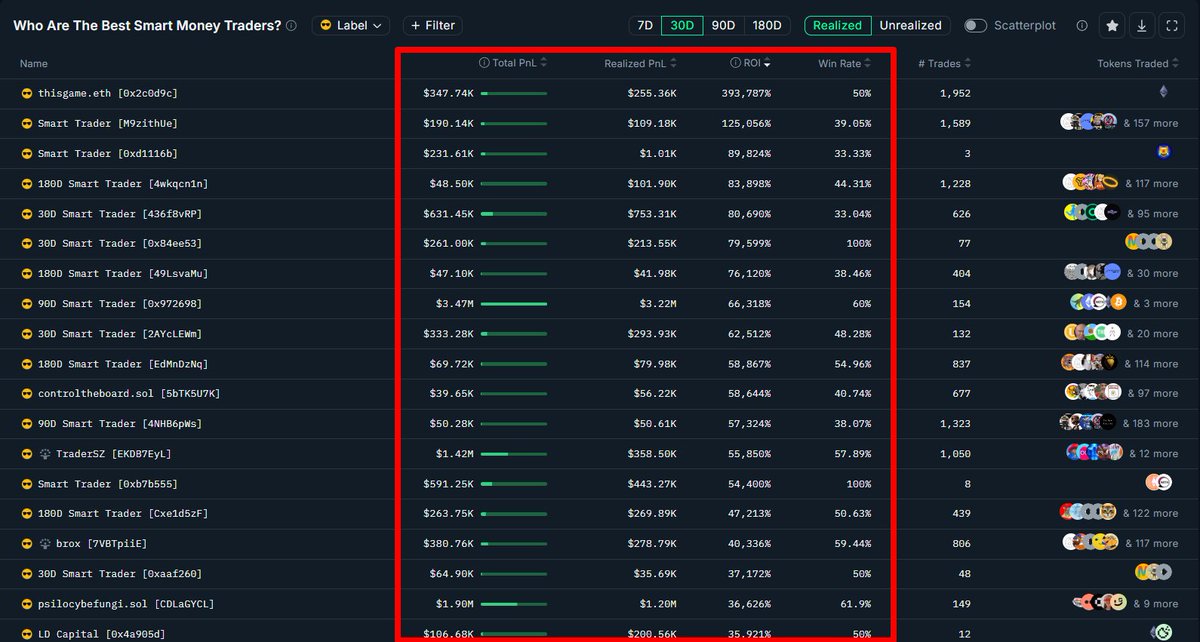The height and width of the screenshot is (642, 1200).
Task: Click the robot icon before TraderSZ
Action: 45,453
